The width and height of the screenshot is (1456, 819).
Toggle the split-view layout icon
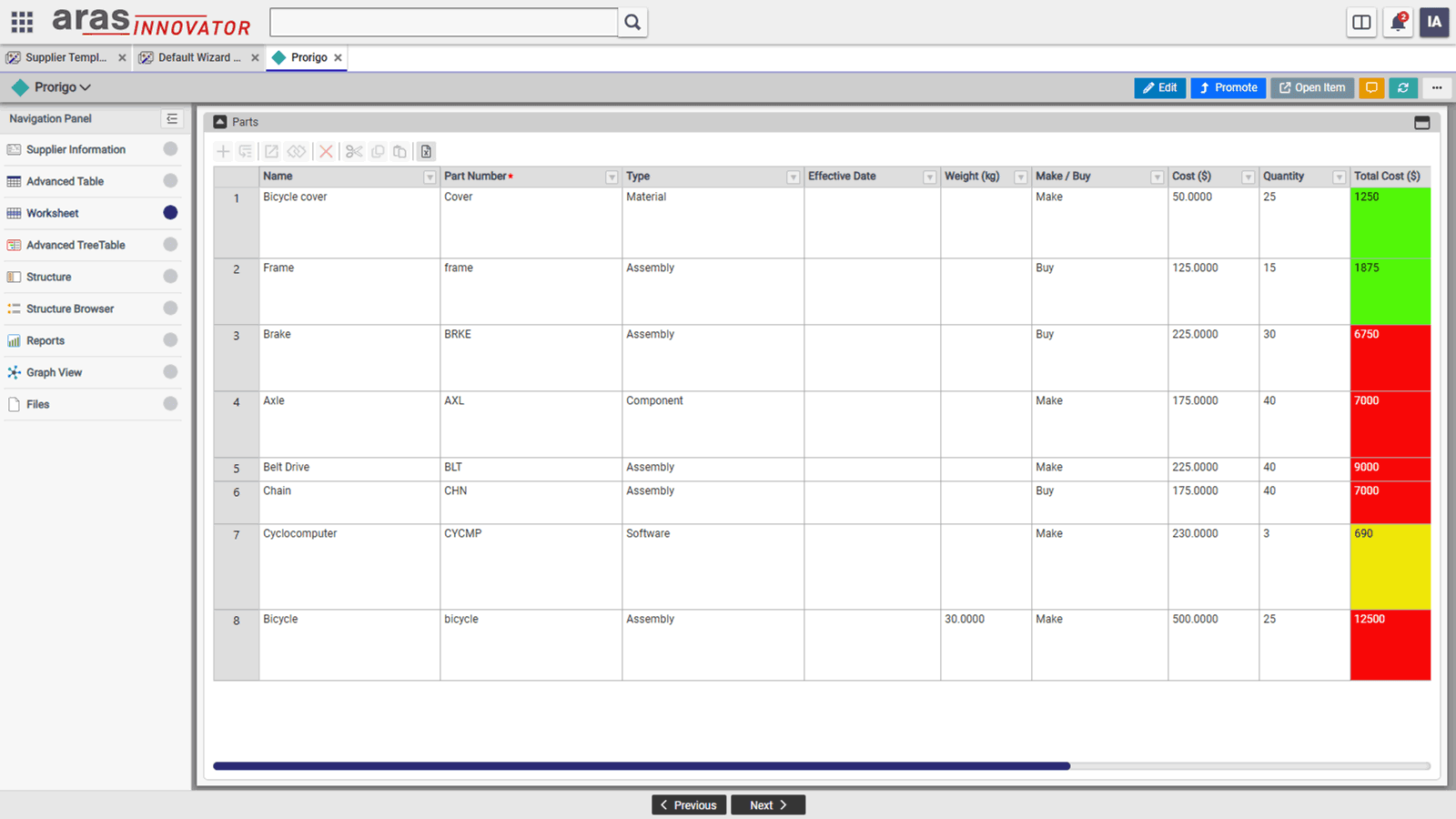[1361, 22]
